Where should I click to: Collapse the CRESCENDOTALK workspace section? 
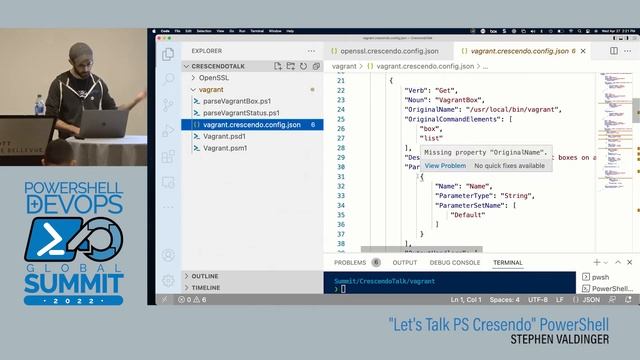218,66
